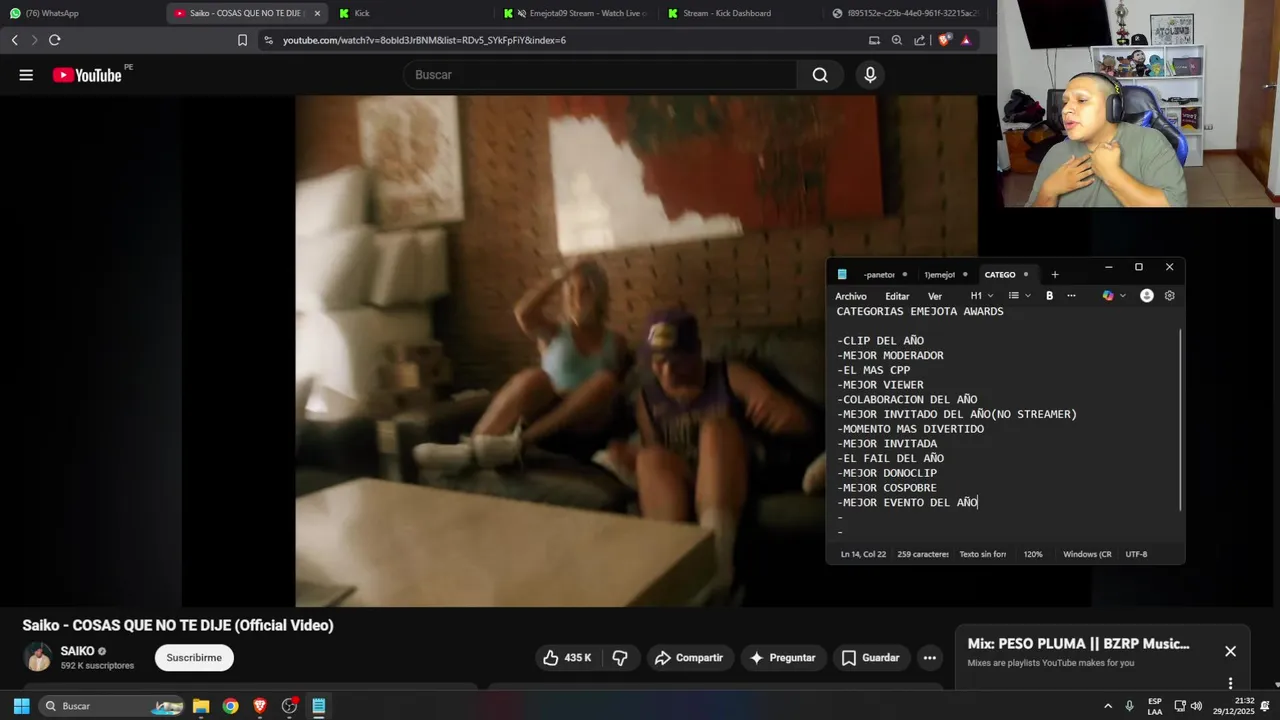The height and width of the screenshot is (720, 1280).
Task: Switch to Kick Dashboard browser tab
Action: pyautogui.click(x=740, y=13)
